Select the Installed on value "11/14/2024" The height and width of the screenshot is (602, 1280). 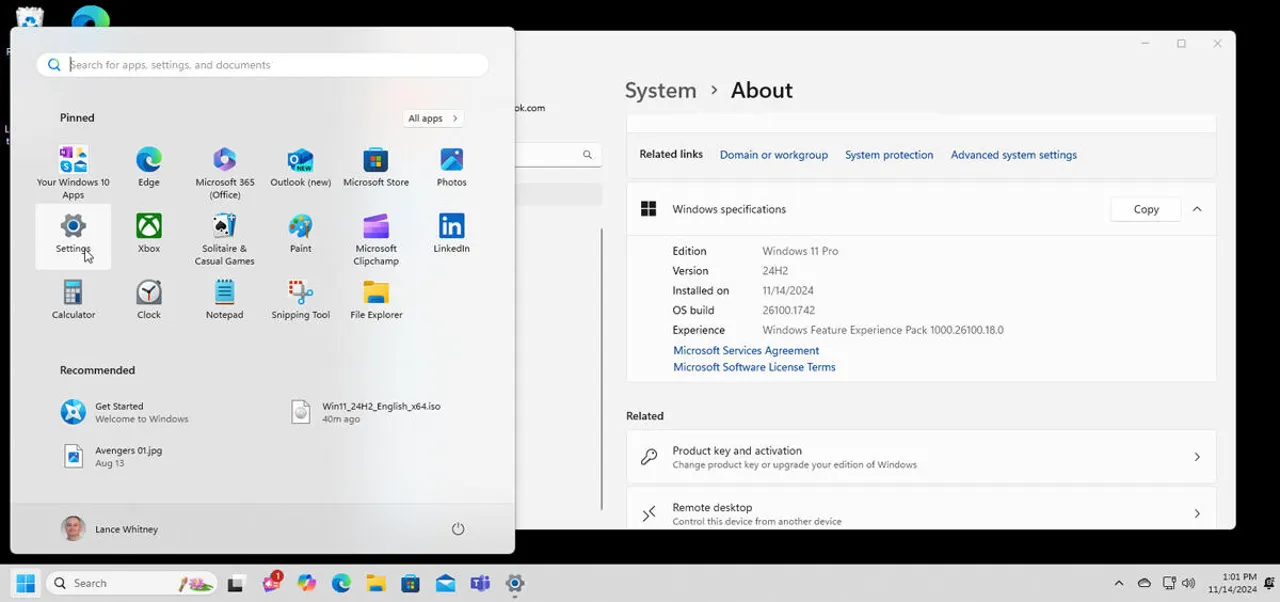click(x=788, y=291)
